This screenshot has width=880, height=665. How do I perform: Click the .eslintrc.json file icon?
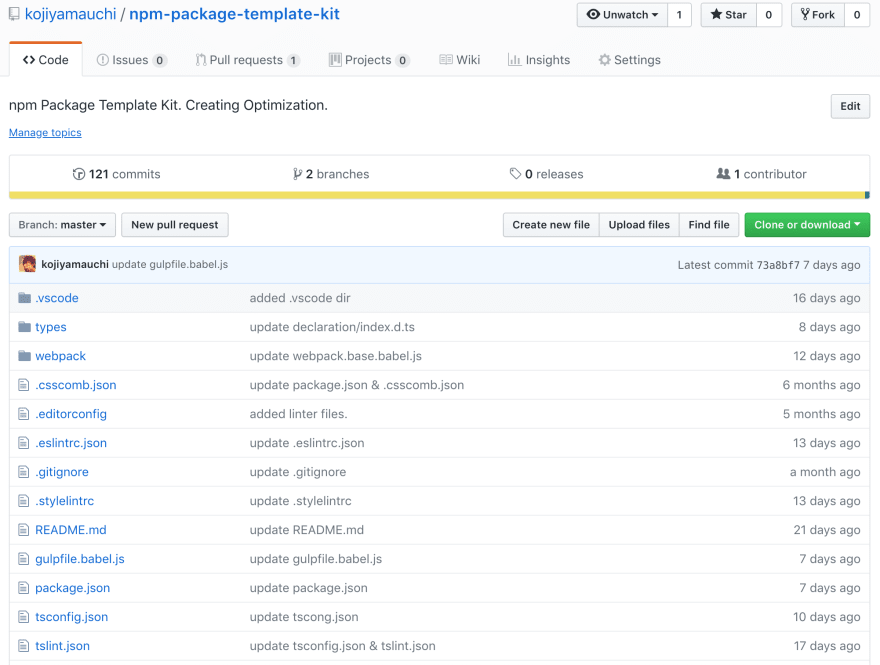click(24, 443)
